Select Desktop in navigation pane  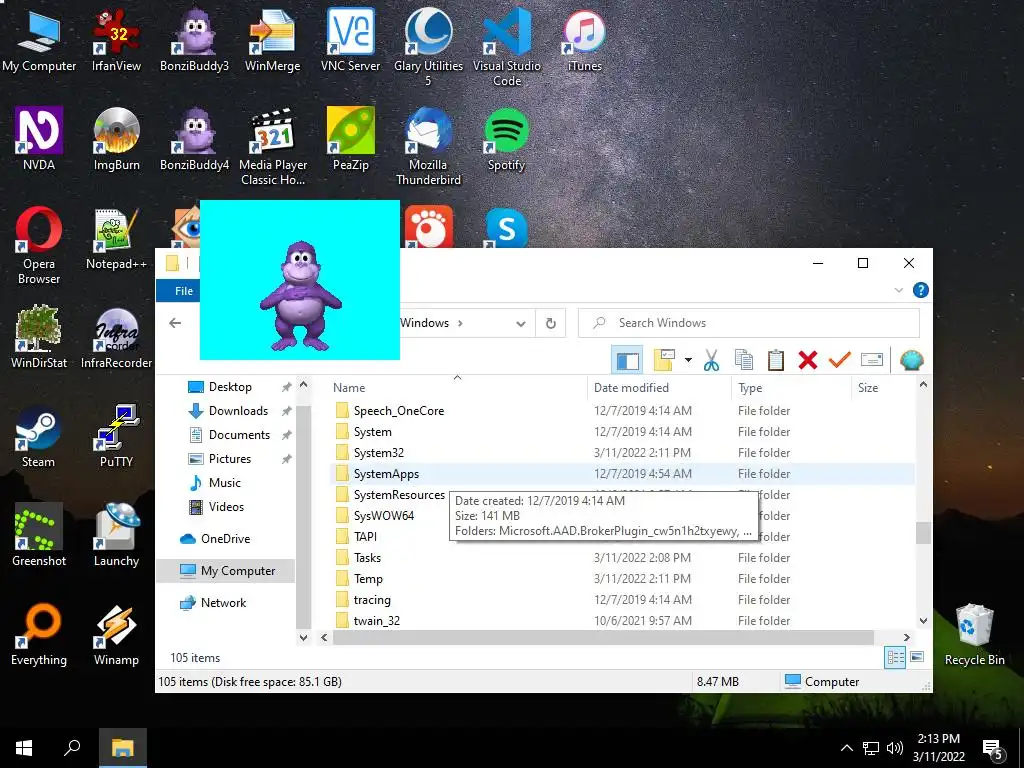click(230, 387)
